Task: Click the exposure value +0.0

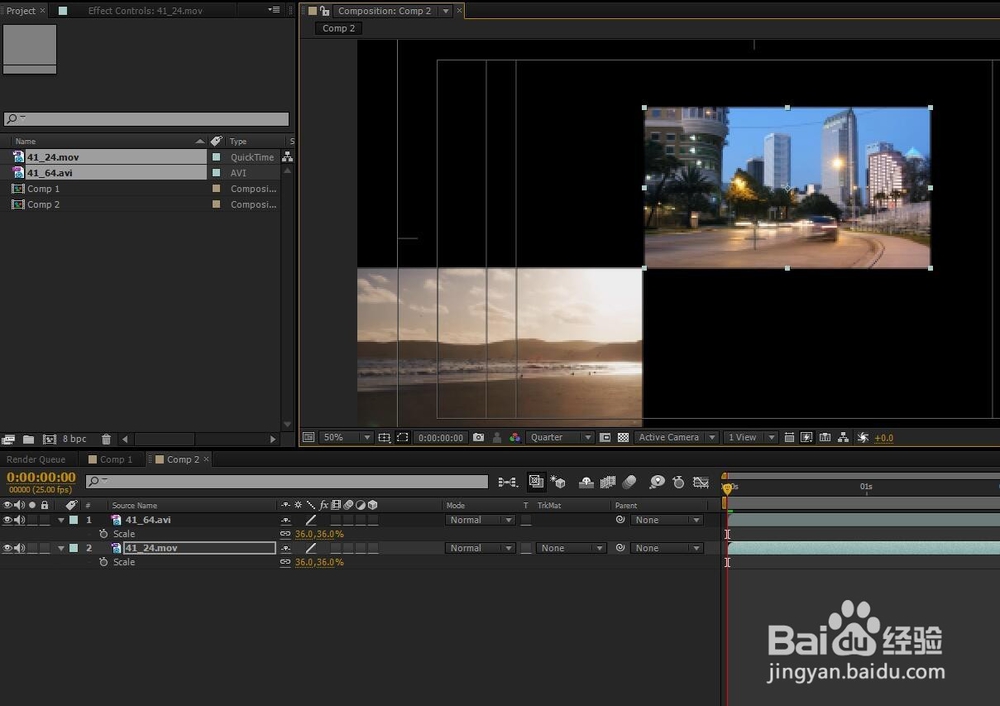Action: pos(884,438)
